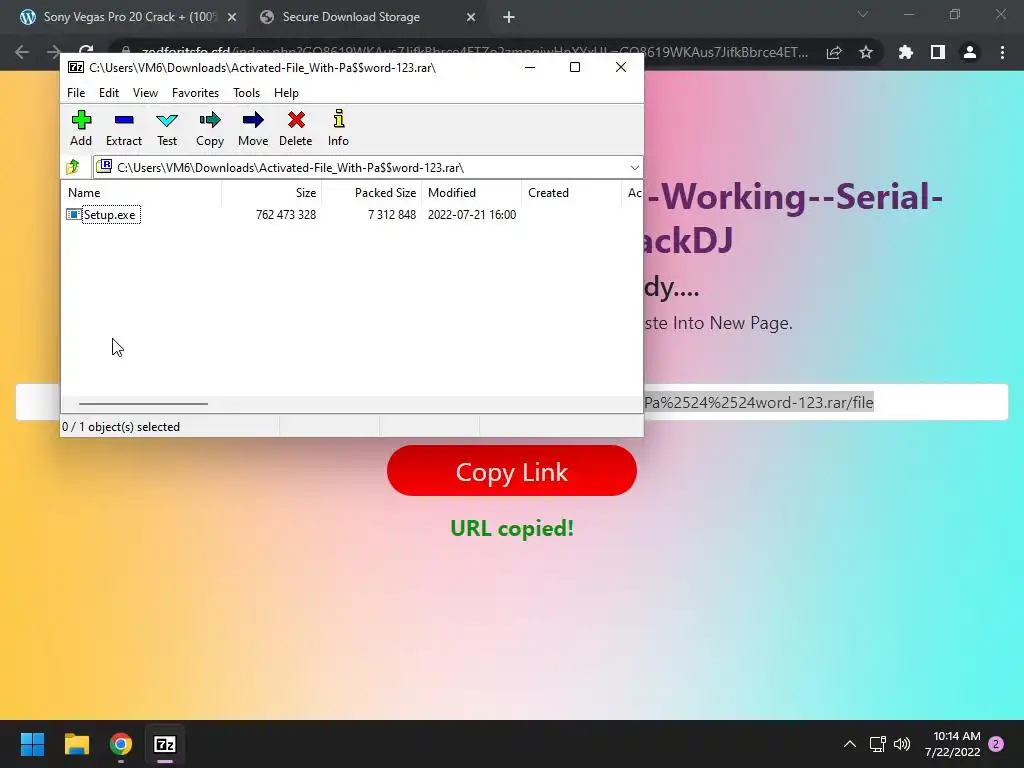Open the Help menu
The width and height of the screenshot is (1024, 768).
[286, 93]
